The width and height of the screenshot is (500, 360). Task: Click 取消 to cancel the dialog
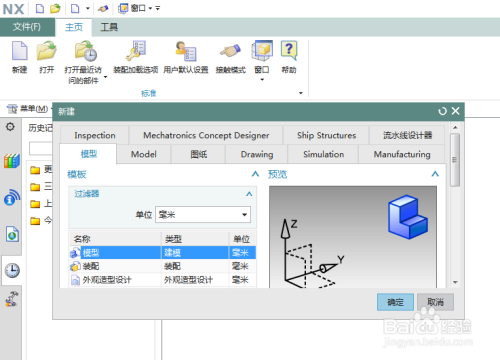click(x=435, y=302)
